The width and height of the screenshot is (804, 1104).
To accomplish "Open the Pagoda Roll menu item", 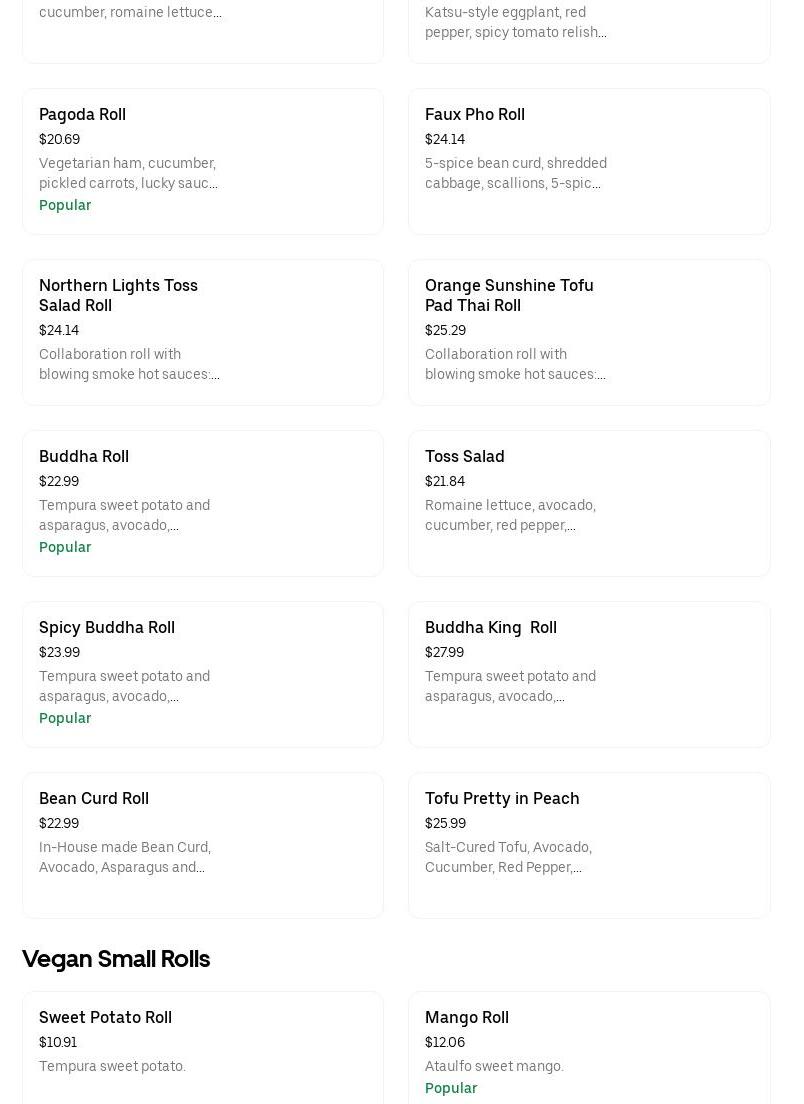I will (x=82, y=115).
